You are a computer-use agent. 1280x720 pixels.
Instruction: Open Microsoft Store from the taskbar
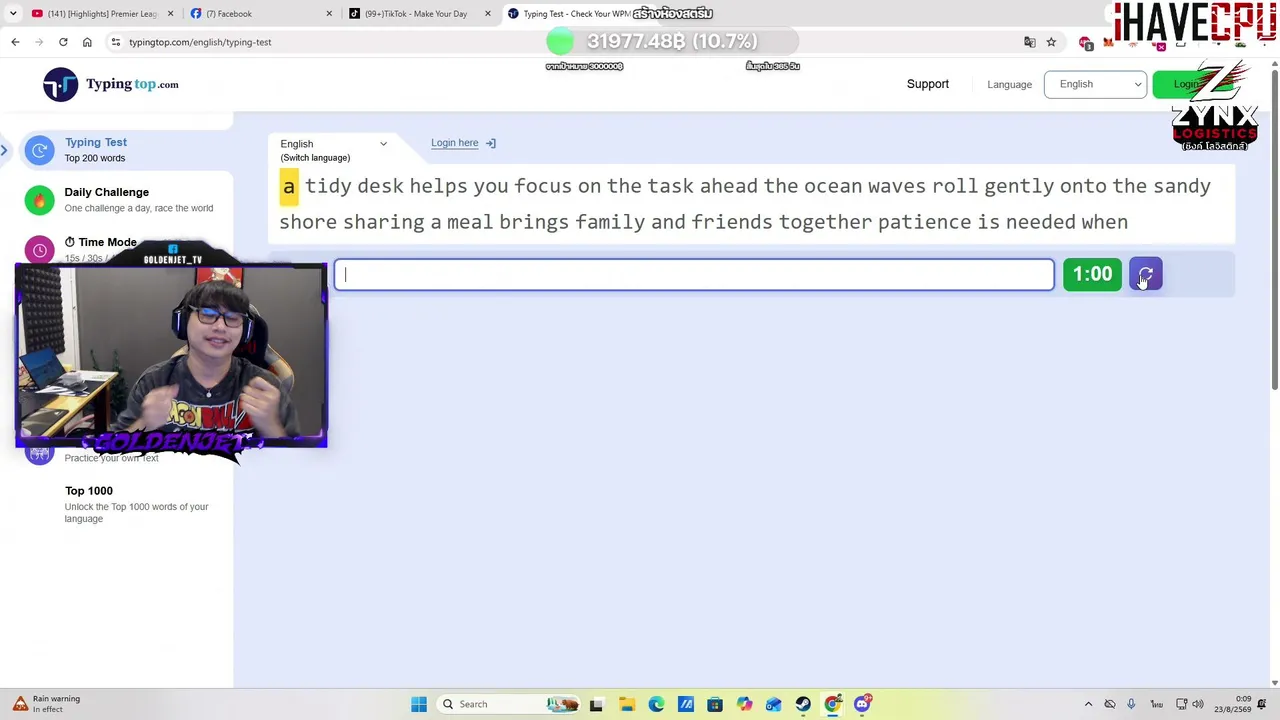[x=715, y=704]
